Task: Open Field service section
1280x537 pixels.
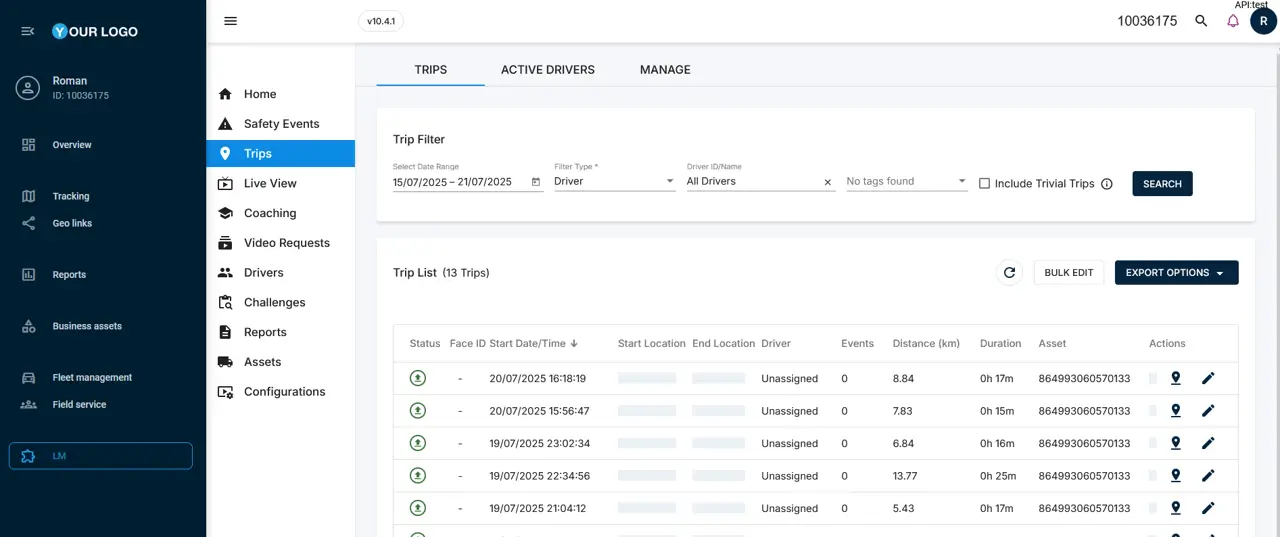Action: coord(79,404)
